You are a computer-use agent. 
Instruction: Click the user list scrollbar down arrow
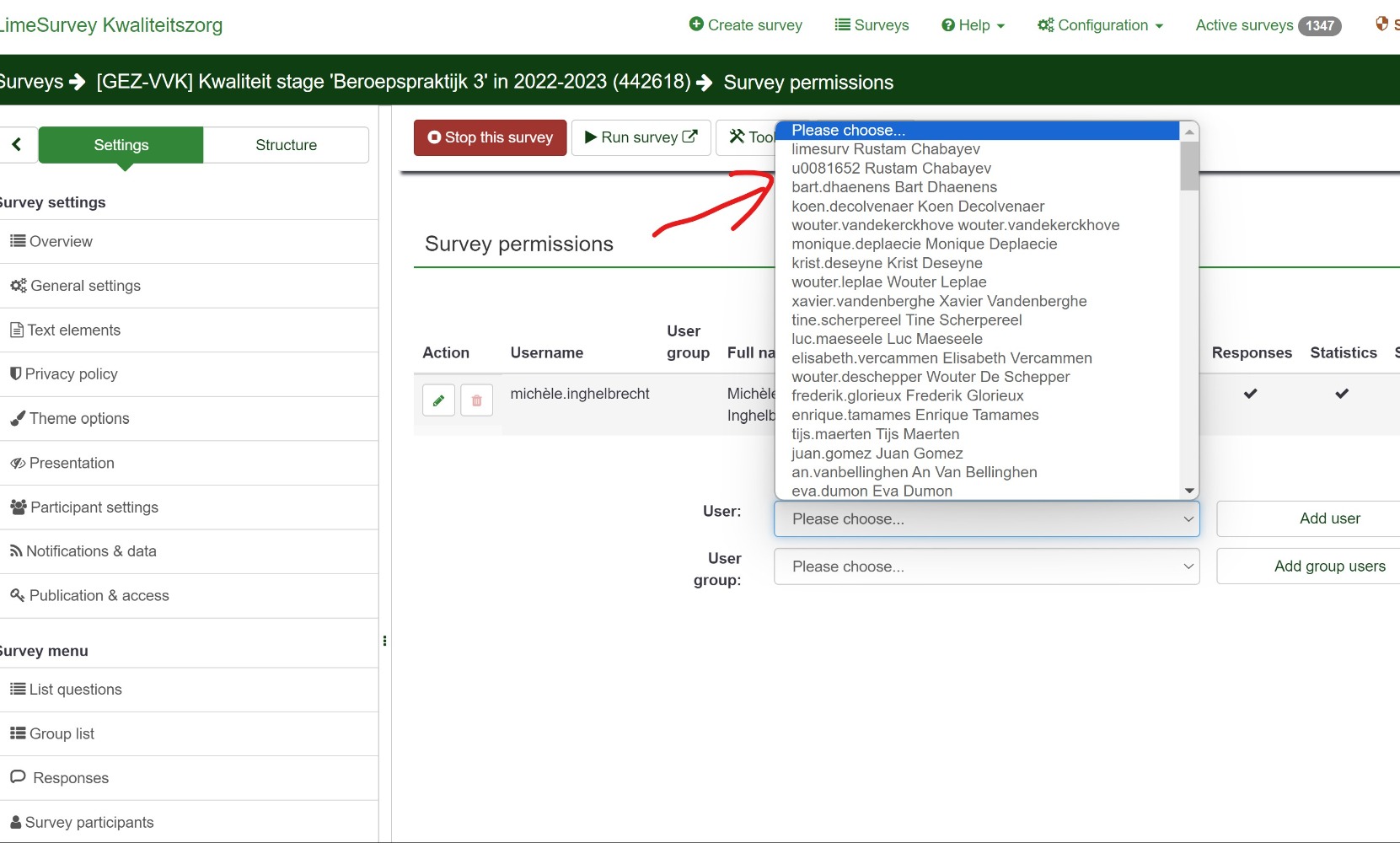point(1189,491)
